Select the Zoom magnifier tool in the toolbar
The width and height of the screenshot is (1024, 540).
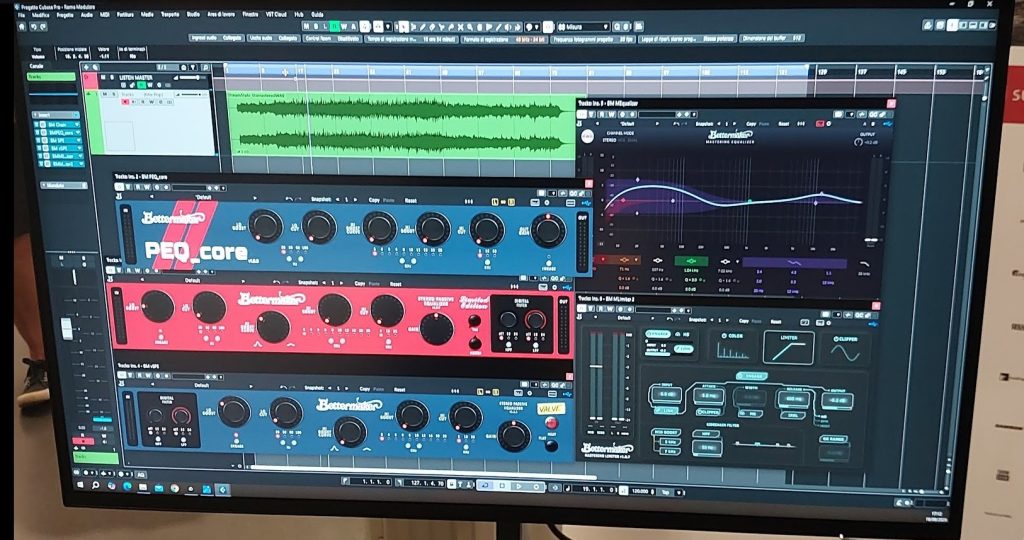coord(470,27)
